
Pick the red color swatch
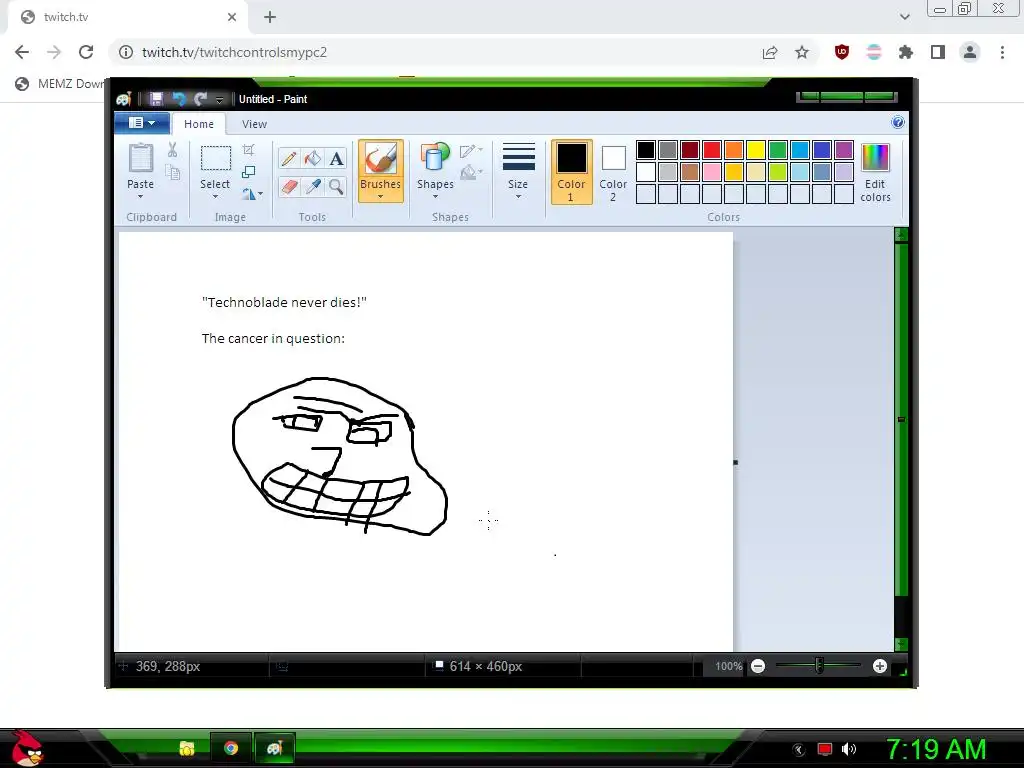(712, 150)
